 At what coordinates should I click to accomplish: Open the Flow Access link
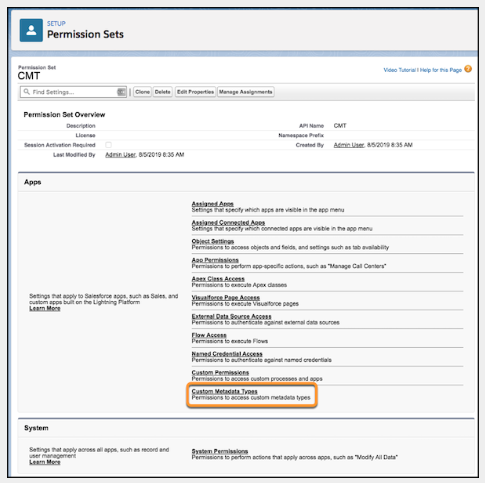click(209, 335)
